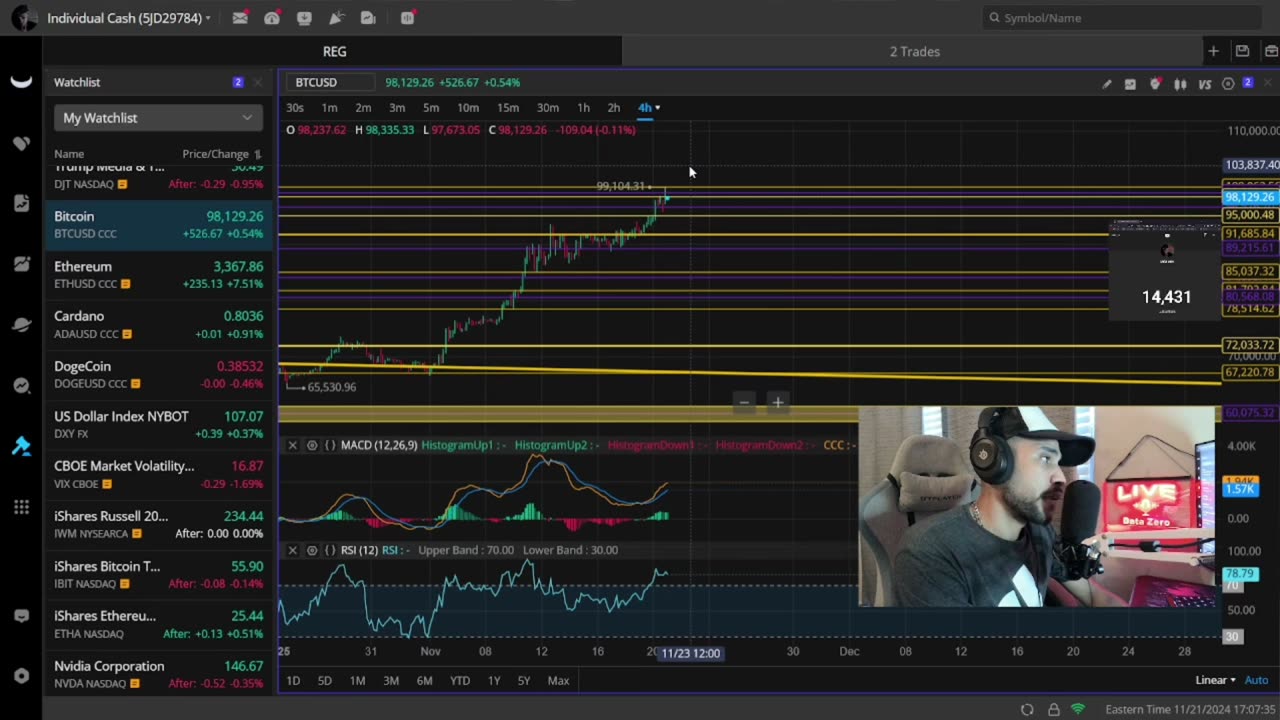Image resolution: width=1280 pixels, height=720 pixels.
Task: Select Ethereum row in watchlist
Action: click(x=158, y=275)
